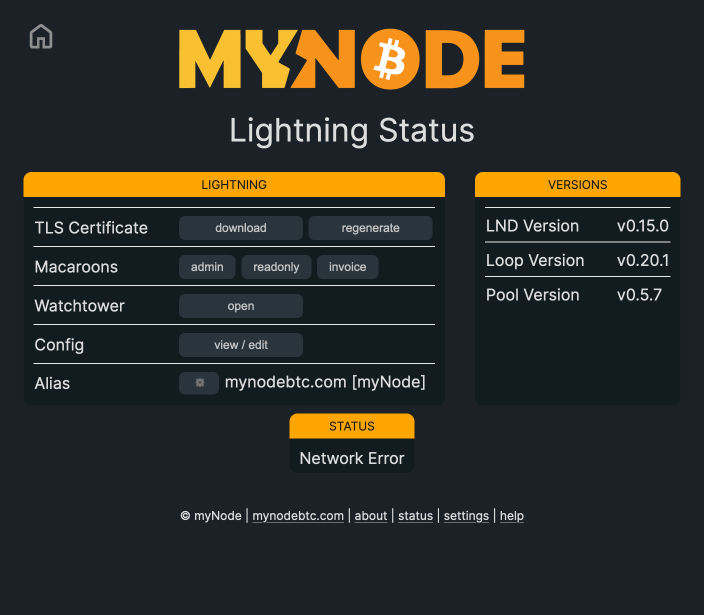
Task: Click the gear button beside Alias
Action: click(x=199, y=383)
